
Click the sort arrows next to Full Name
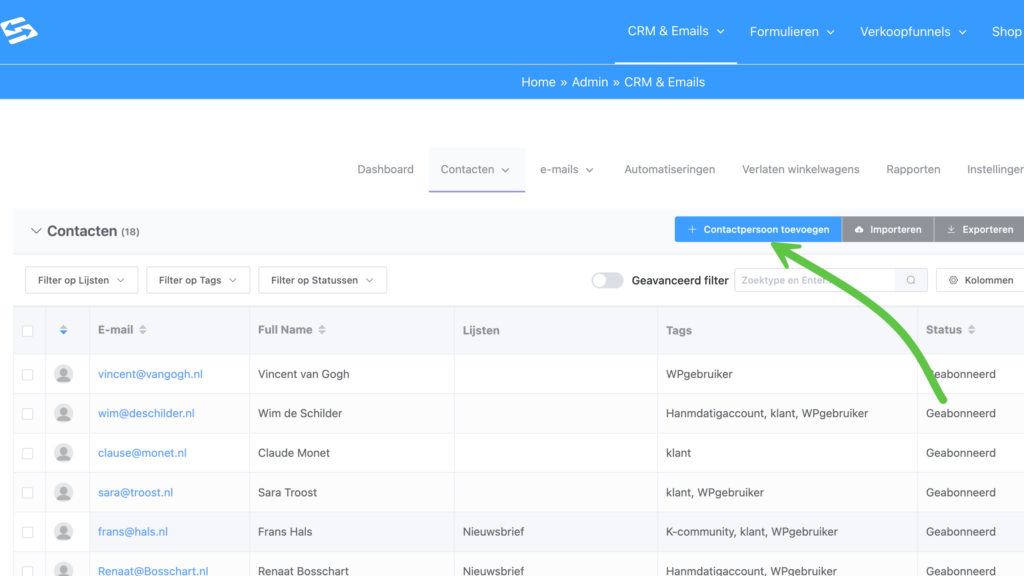click(323, 330)
